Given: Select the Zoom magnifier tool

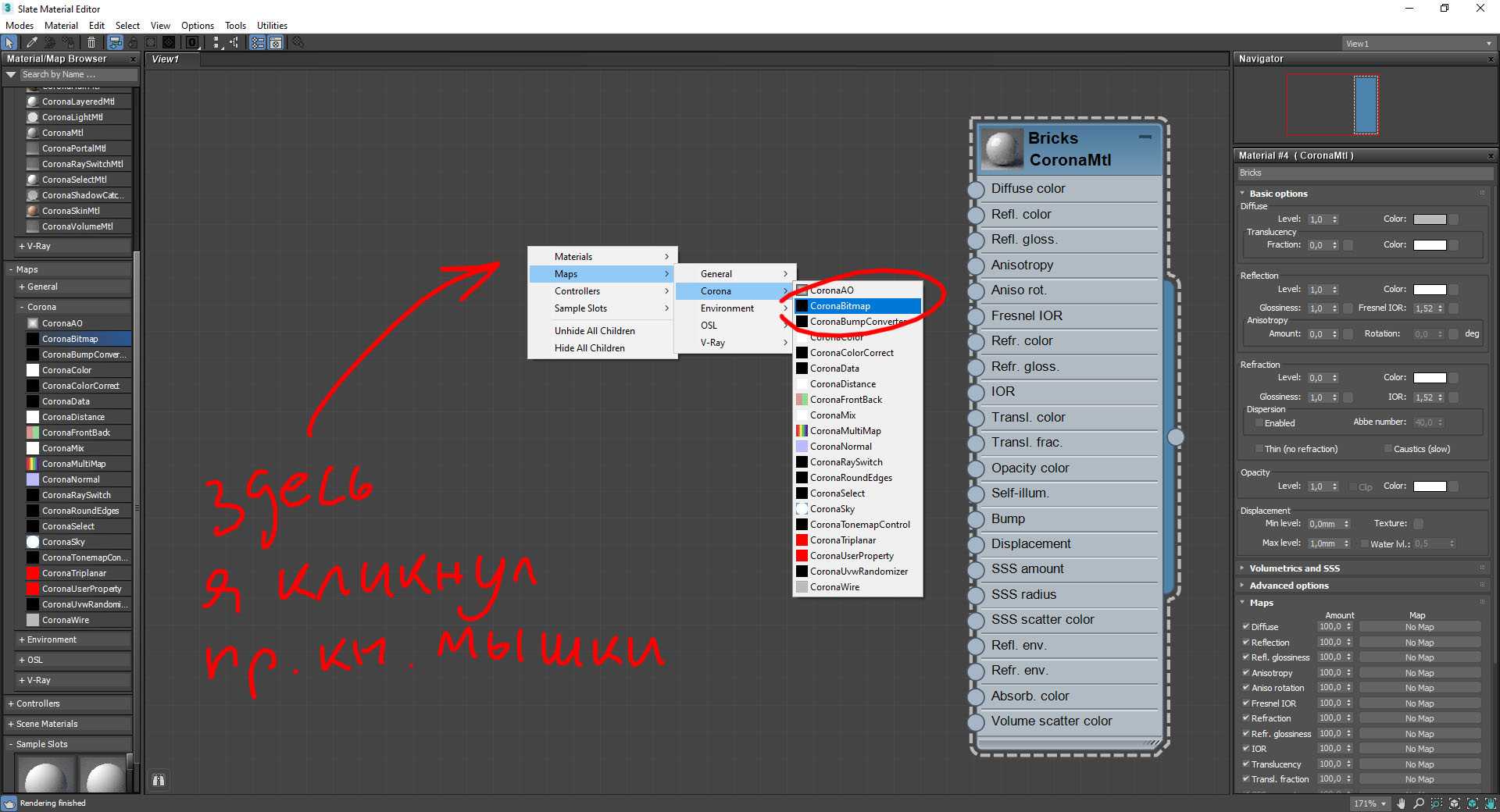Looking at the screenshot, I should pyautogui.click(x=1419, y=803).
